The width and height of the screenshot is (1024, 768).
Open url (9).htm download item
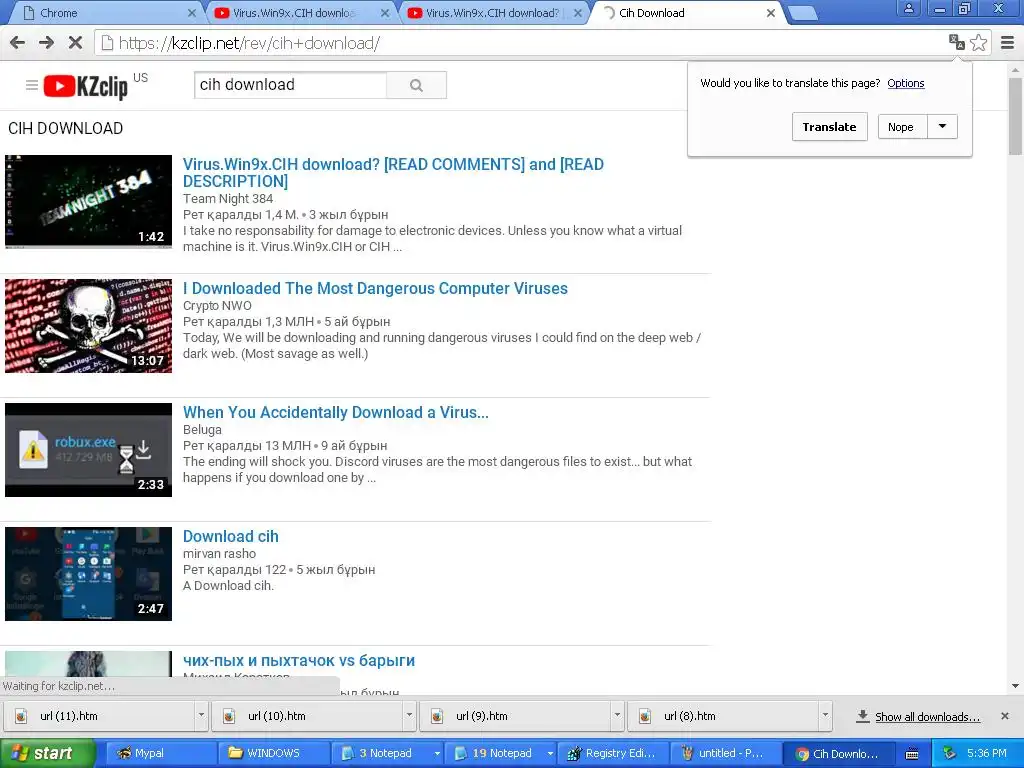[515, 716]
